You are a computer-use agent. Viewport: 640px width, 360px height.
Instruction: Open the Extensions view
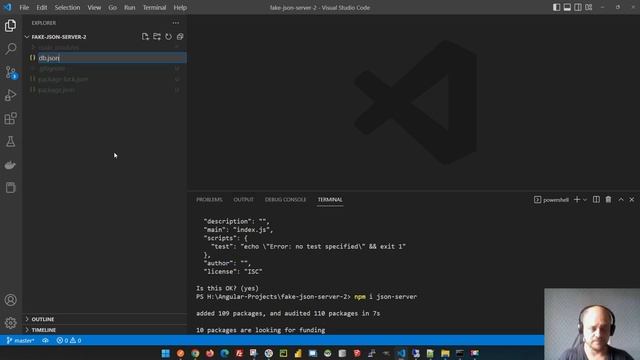[11, 118]
